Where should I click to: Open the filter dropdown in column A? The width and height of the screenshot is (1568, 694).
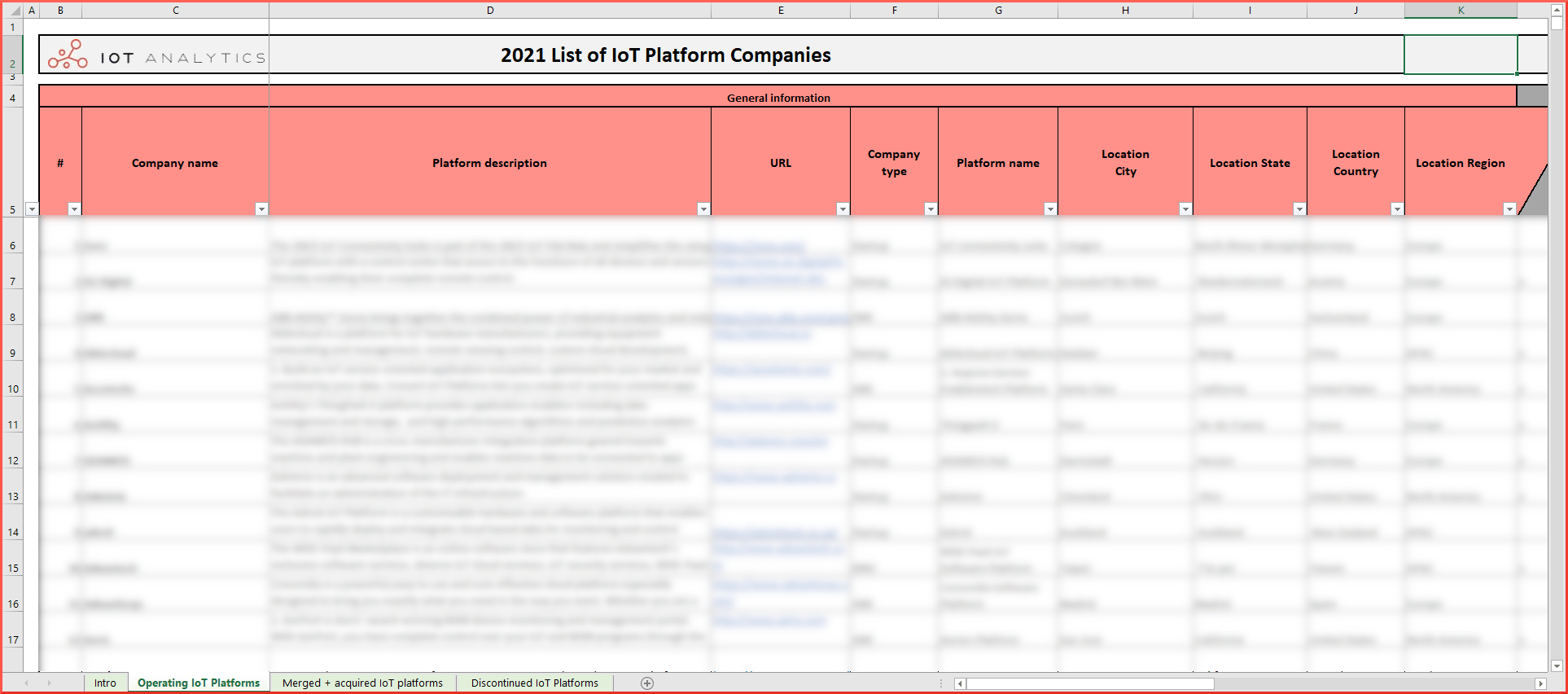click(32, 209)
